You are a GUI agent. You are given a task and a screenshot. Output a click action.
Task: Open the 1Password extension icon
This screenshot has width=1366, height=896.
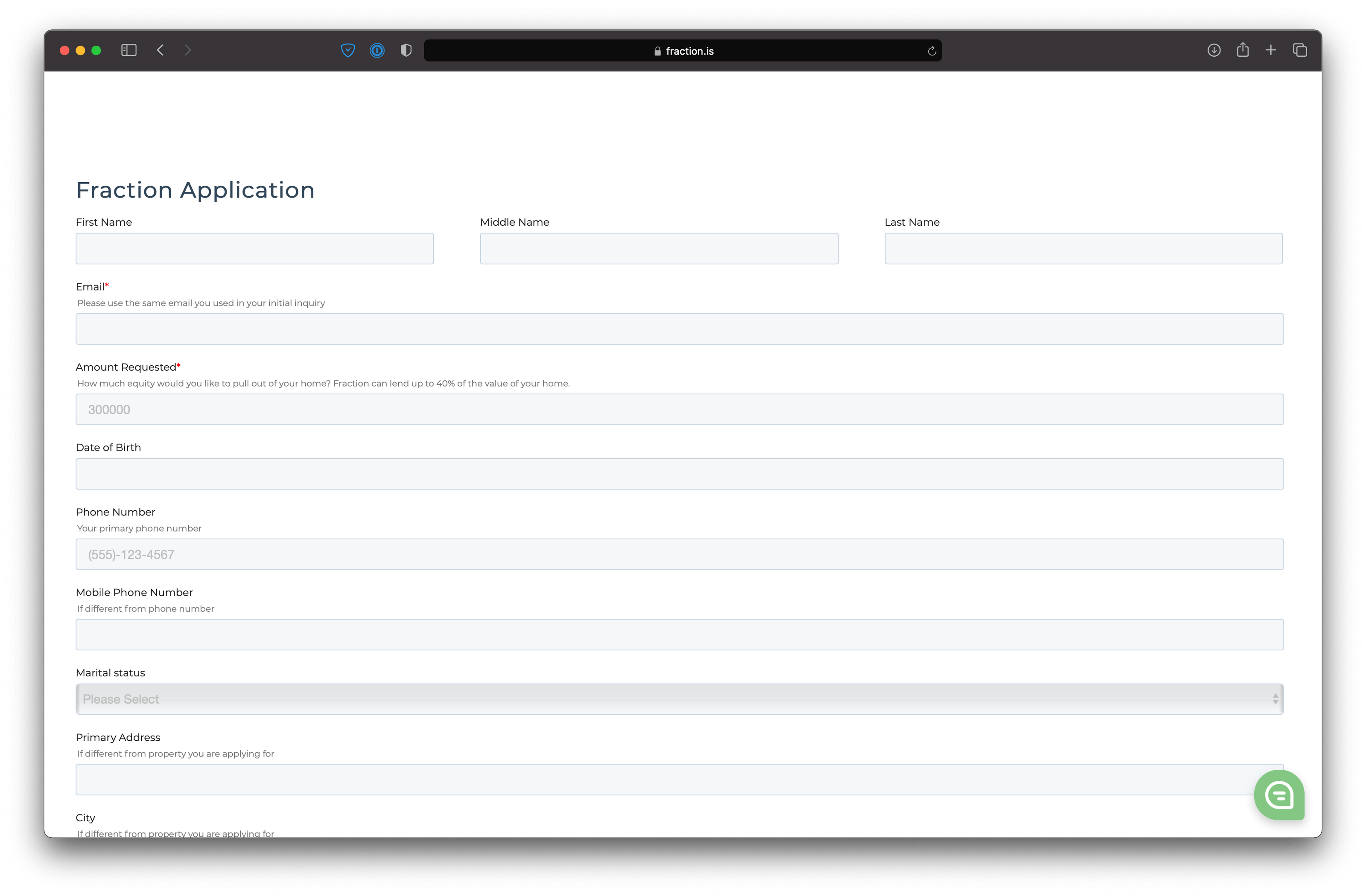(x=377, y=50)
